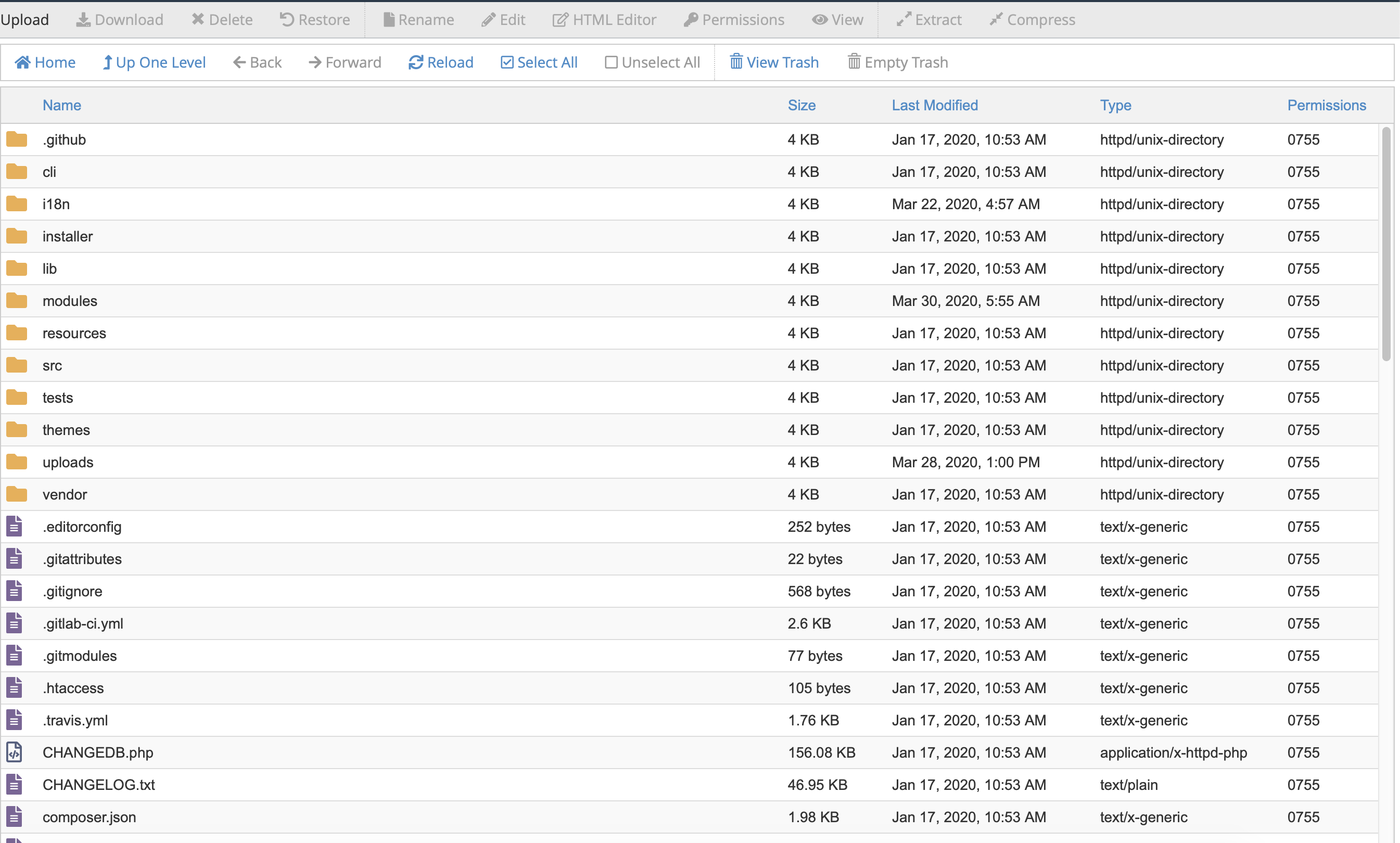Click the View toolbar button
Screen dimensions: 1400x843
pyautogui.click(x=838, y=19)
